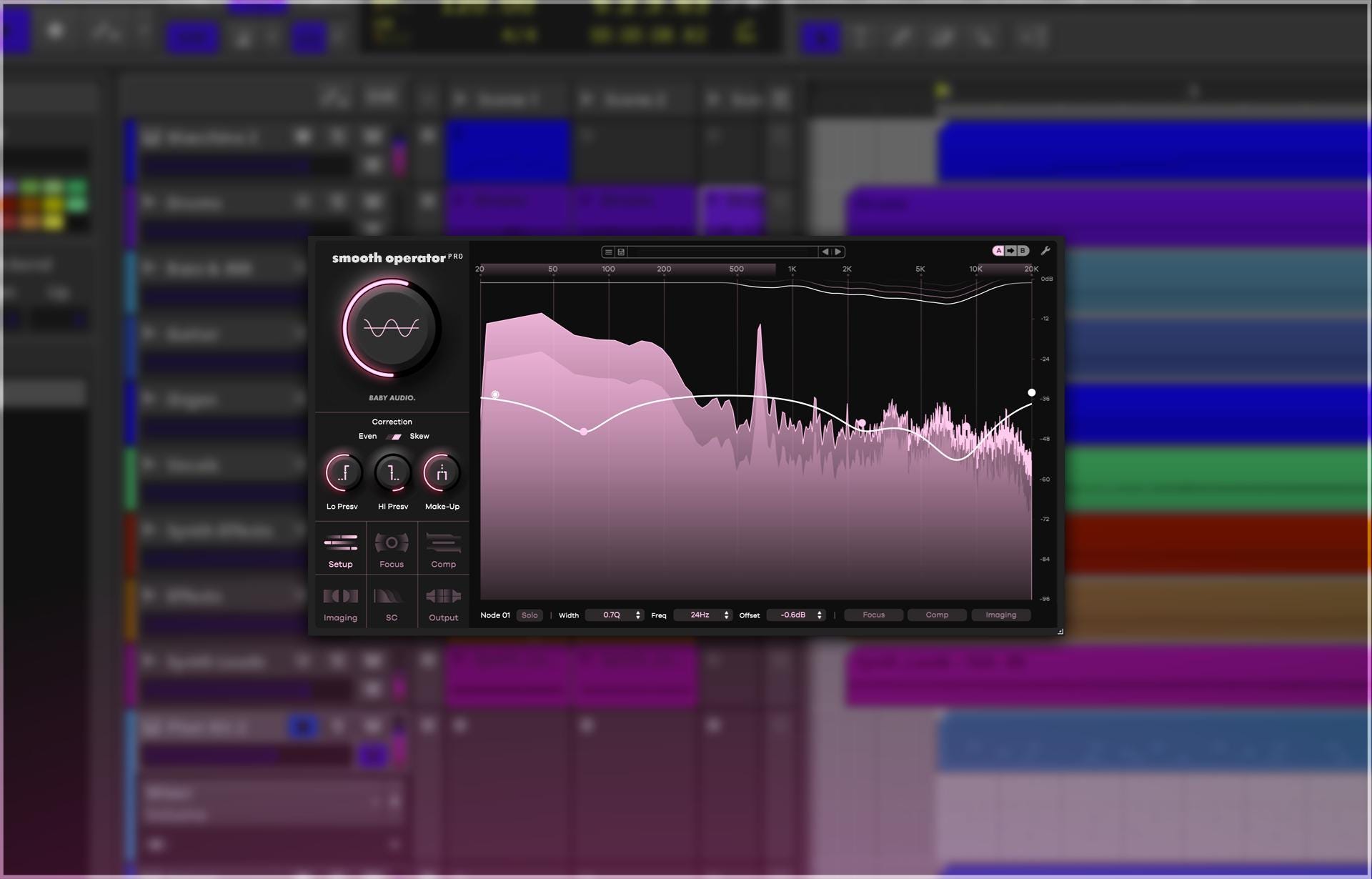Click the 'Width' parameter label
1372x879 pixels.
tap(569, 615)
